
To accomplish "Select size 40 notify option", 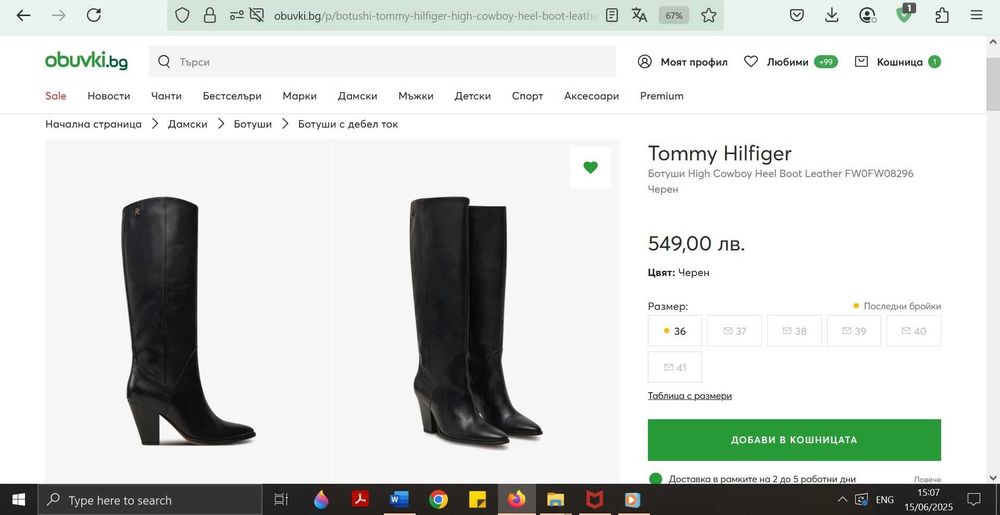I will click(913, 331).
